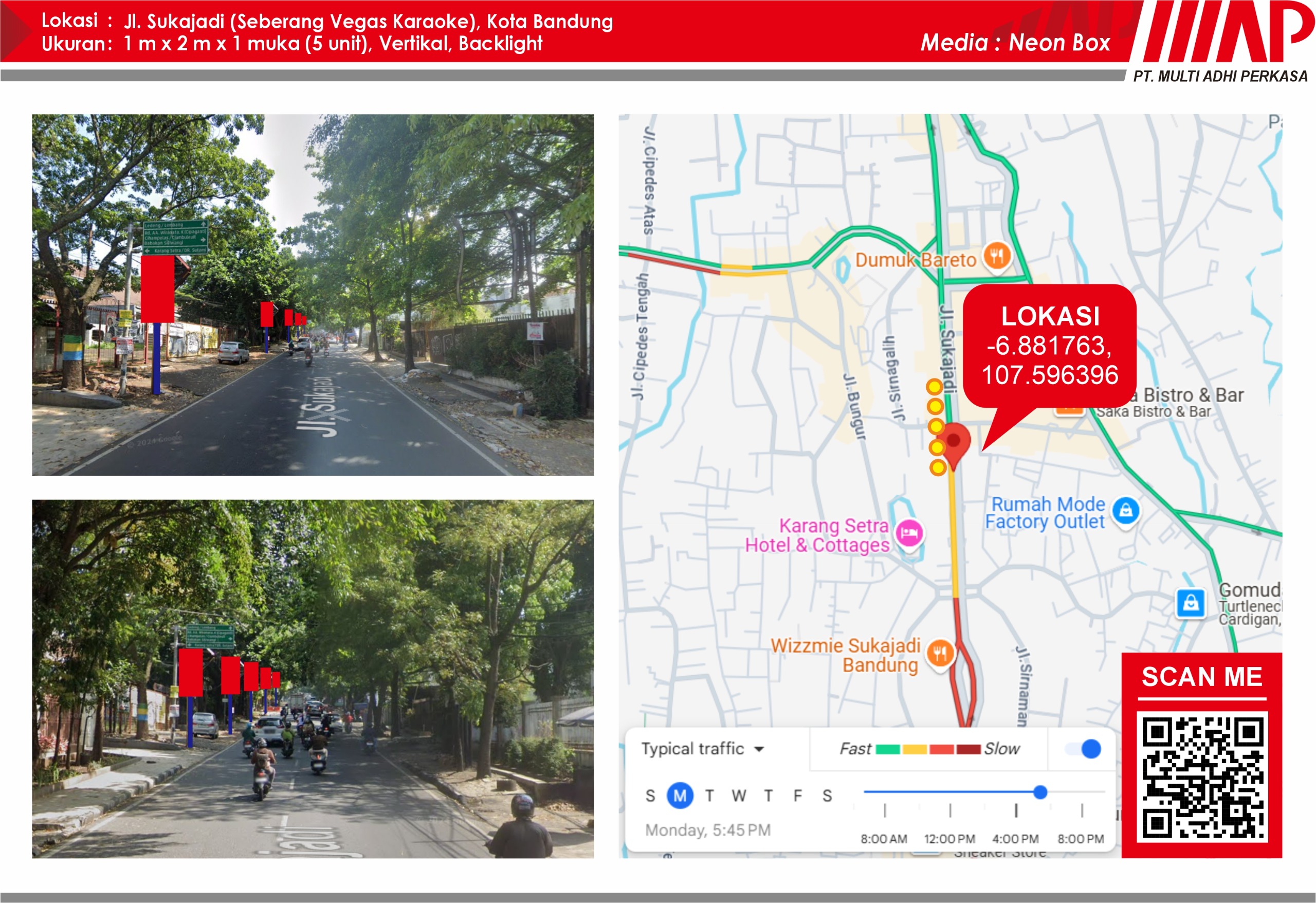Click the top street view photo
The width and height of the screenshot is (1316, 903).
point(313,295)
